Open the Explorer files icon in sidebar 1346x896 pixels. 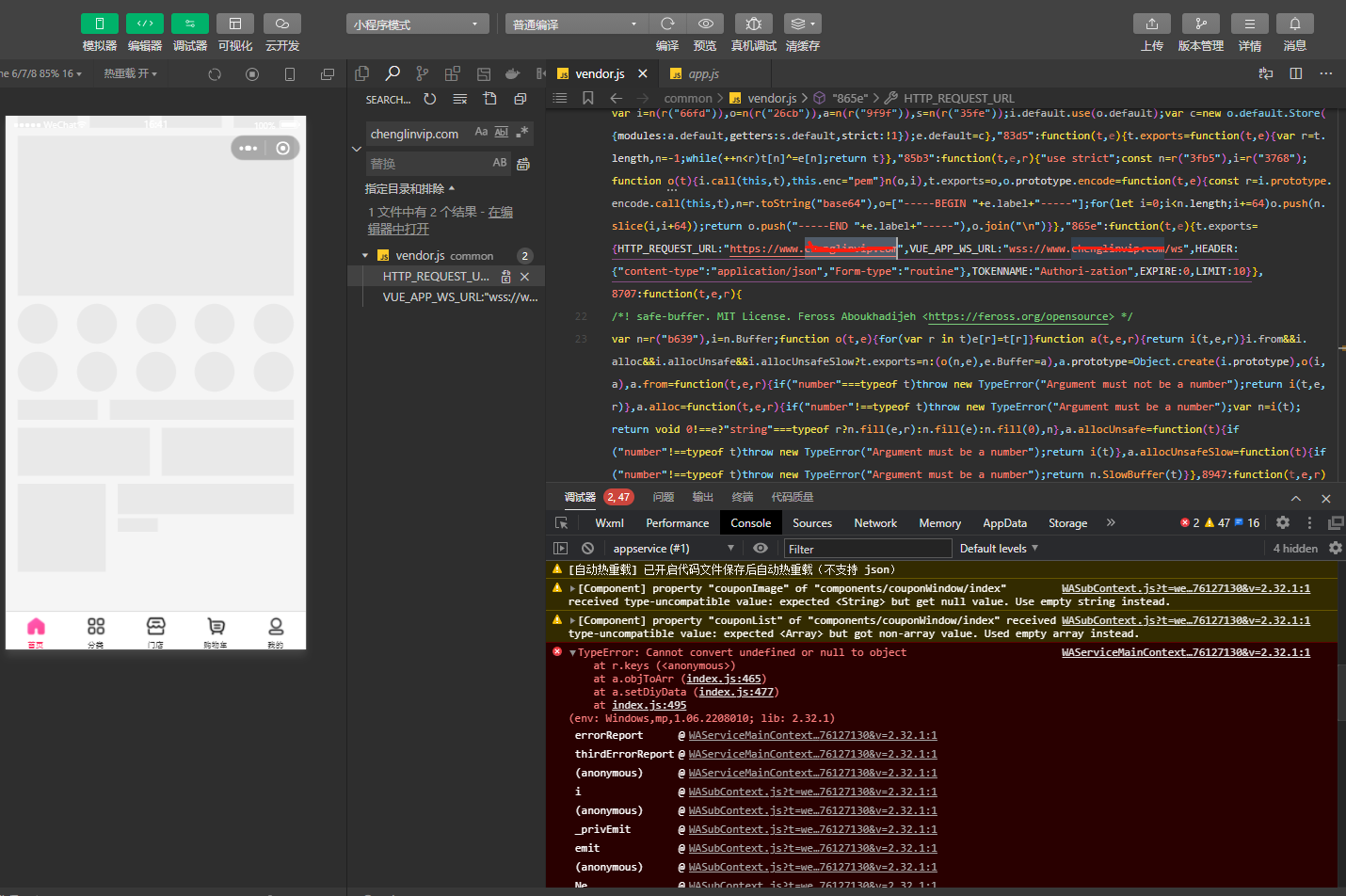361,73
